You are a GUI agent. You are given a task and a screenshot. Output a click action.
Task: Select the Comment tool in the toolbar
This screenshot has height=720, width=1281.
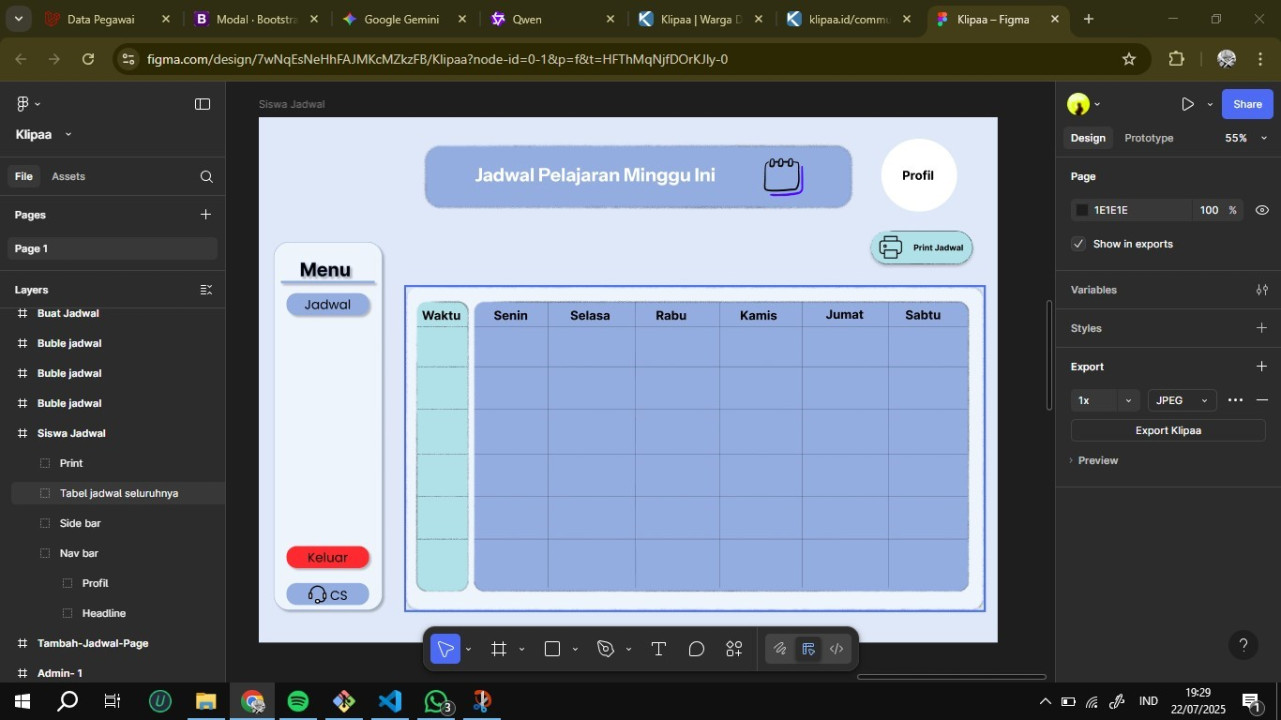(696, 649)
